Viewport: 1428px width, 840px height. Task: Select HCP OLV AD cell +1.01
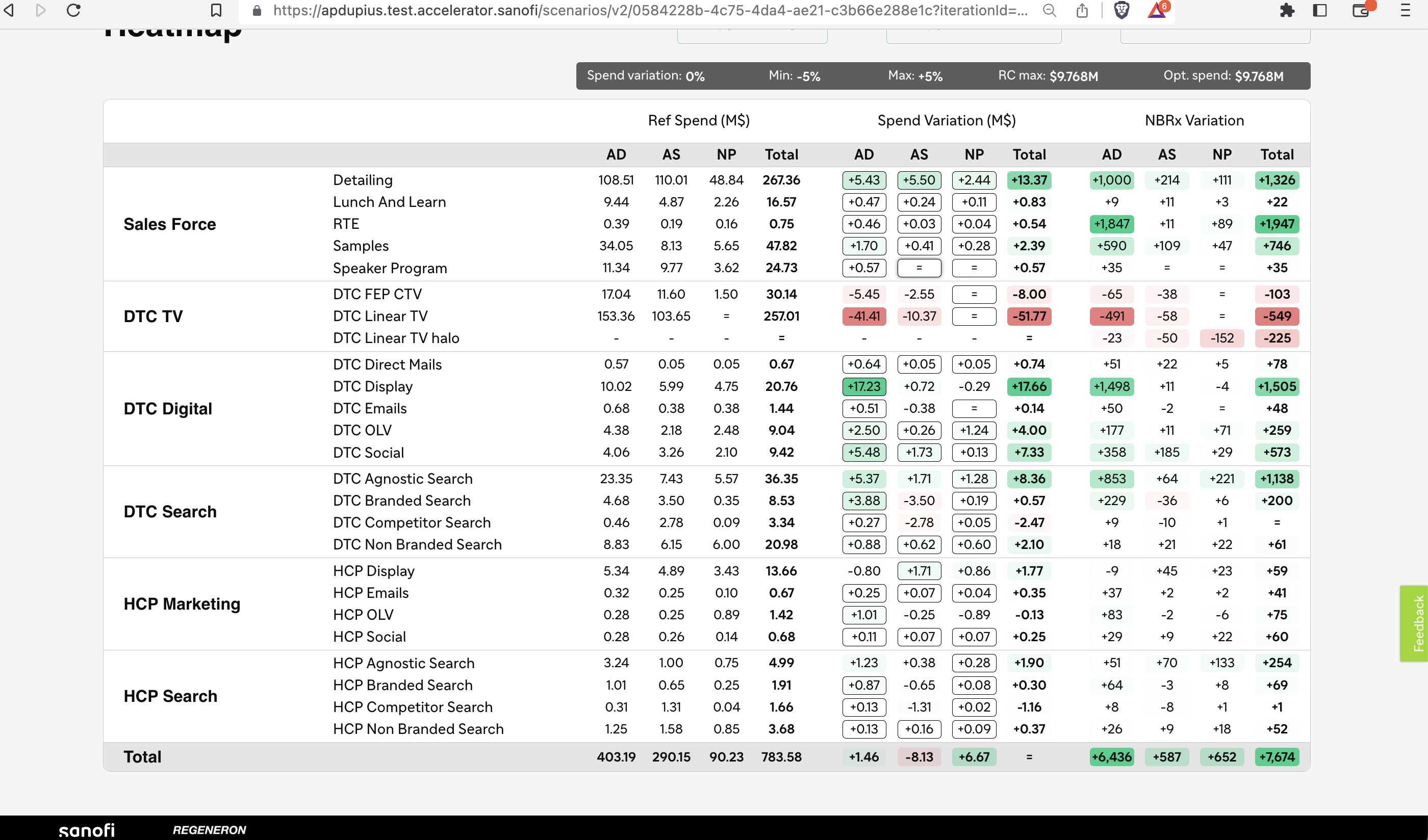863,615
